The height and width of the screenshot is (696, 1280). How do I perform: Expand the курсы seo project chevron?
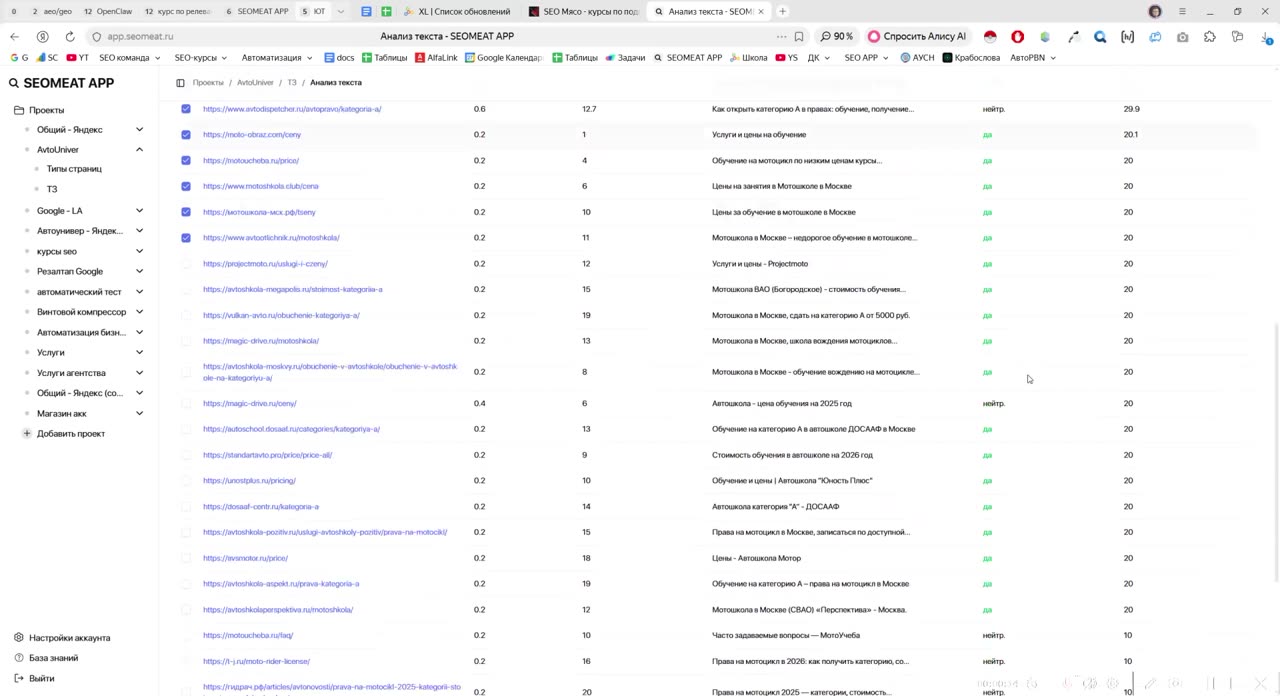pos(139,251)
